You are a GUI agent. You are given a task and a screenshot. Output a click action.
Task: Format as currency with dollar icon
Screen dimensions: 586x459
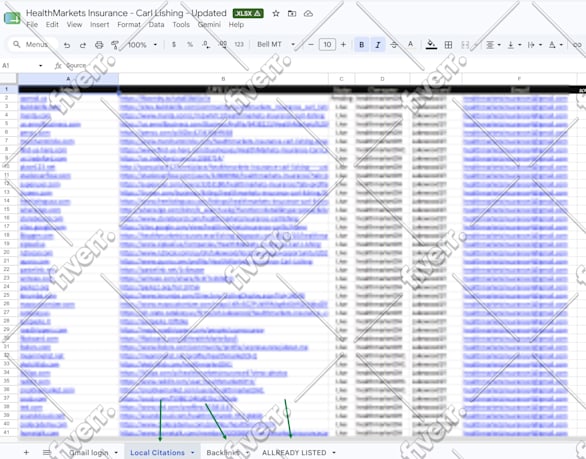[174, 44]
